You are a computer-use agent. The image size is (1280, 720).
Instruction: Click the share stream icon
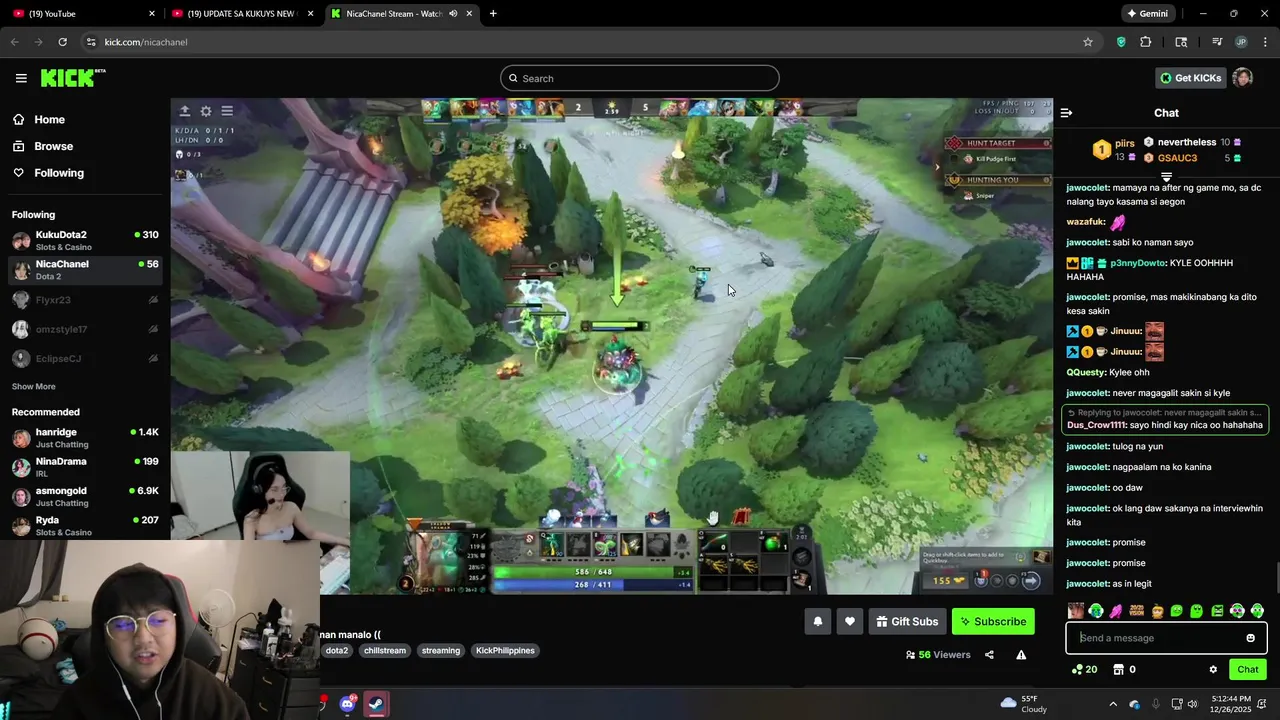989,655
